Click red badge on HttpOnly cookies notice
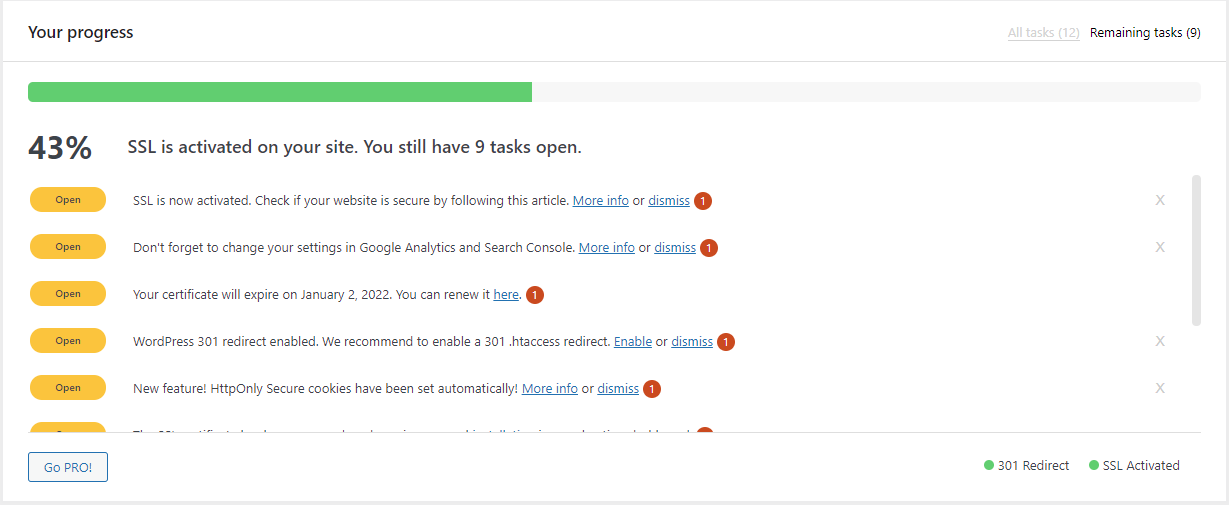This screenshot has height=505, width=1229. 652,389
